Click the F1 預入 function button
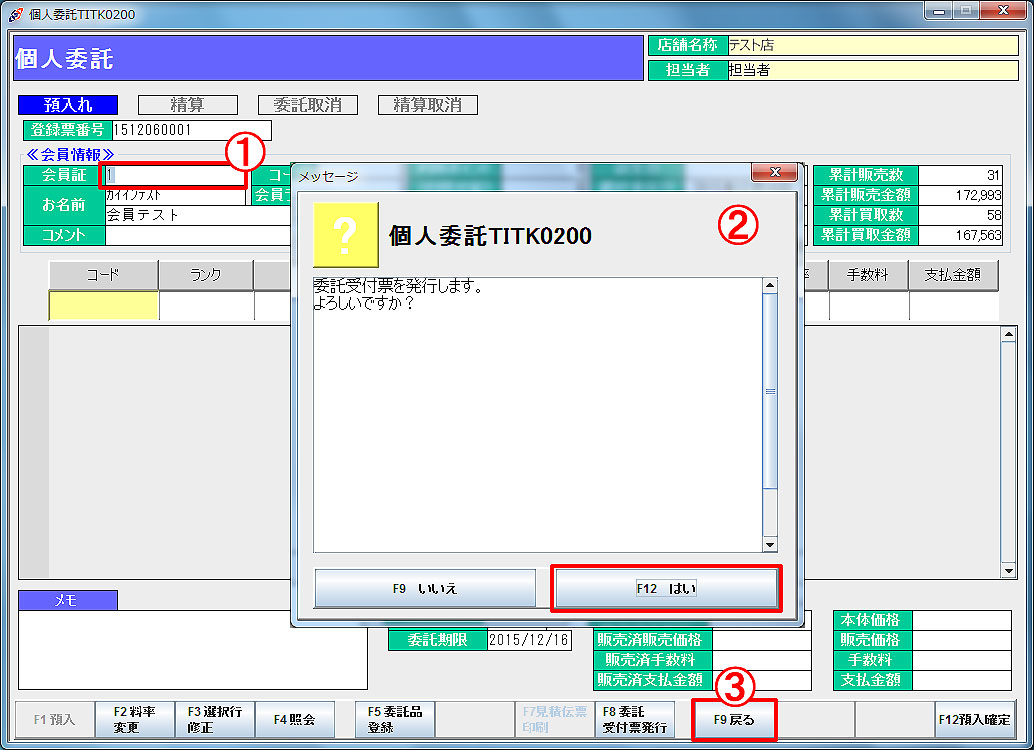This screenshot has width=1034, height=750. 55,719
